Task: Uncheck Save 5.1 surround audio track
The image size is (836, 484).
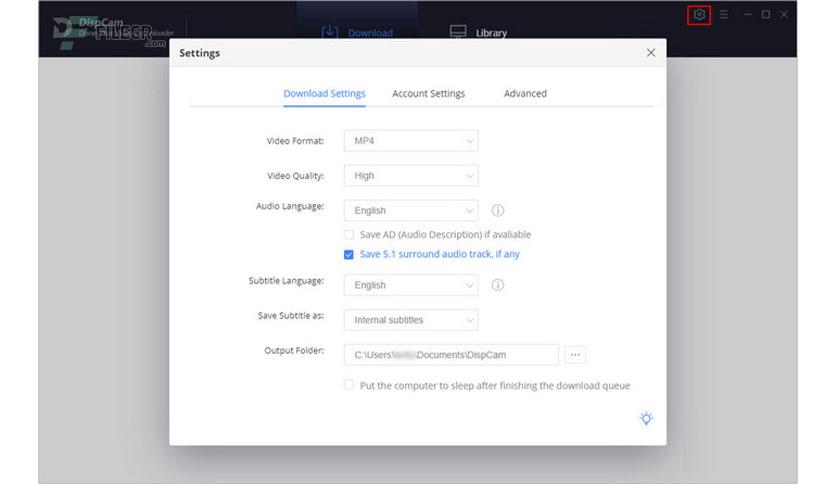Action: (349, 254)
